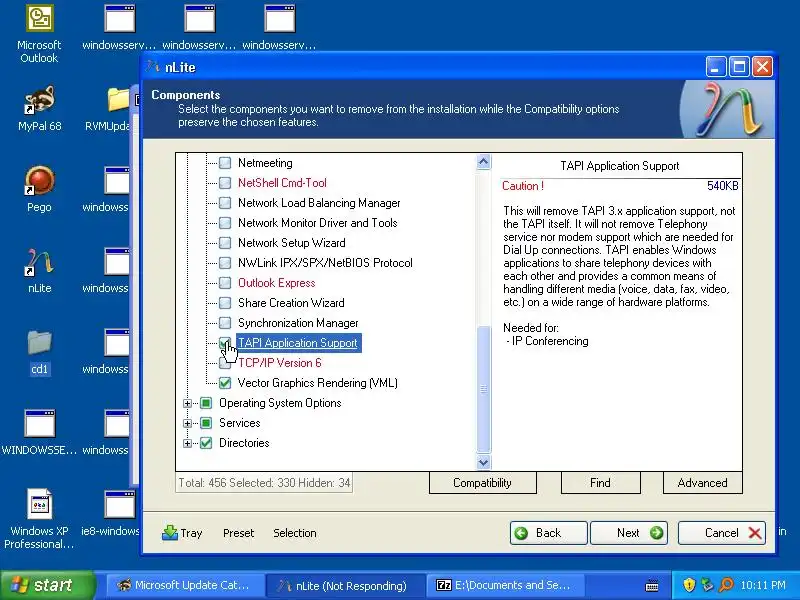Go Back to previous nLite page
This screenshot has height=600, width=800.
[x=548, y=533]
